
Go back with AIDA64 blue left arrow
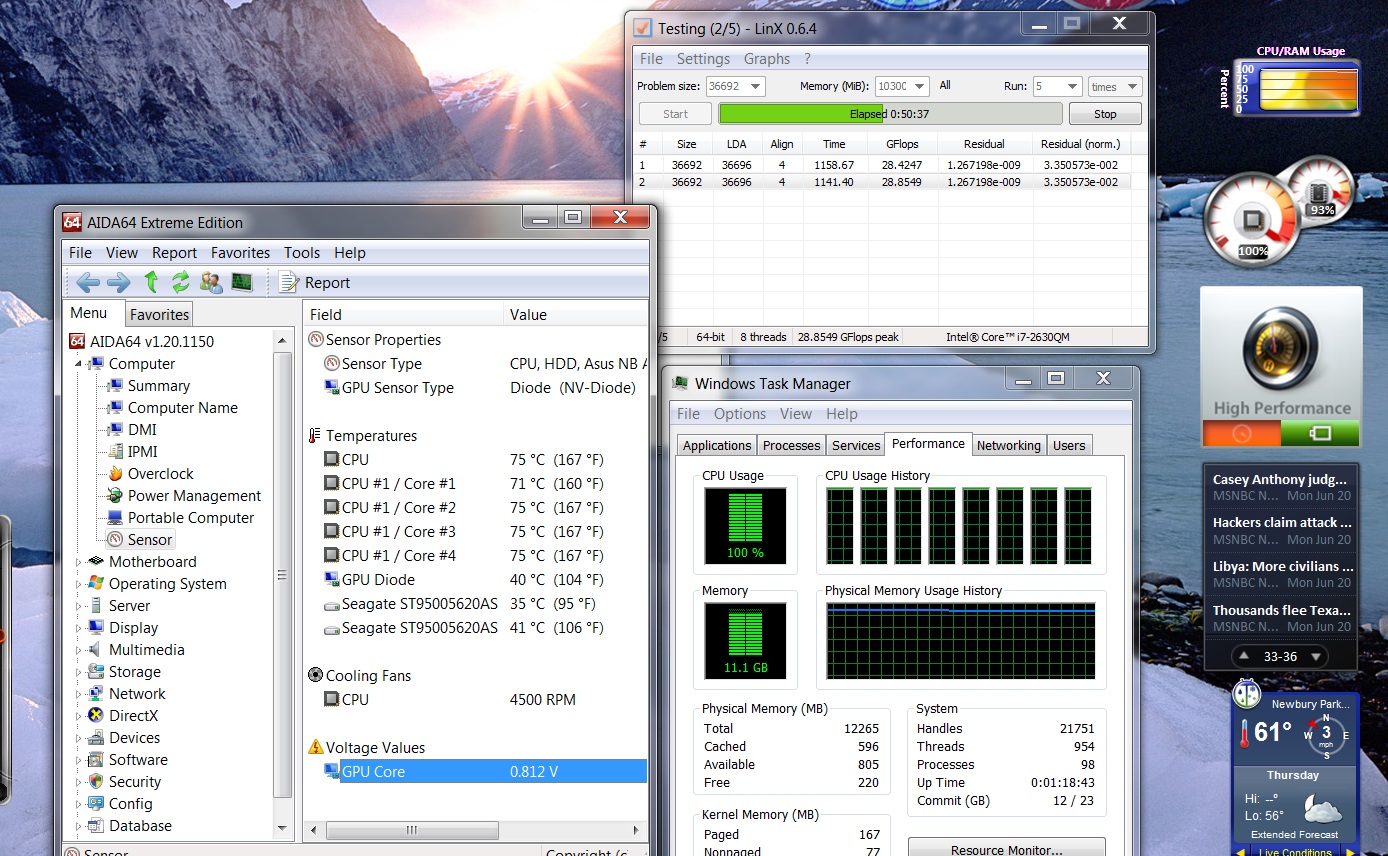88,282
